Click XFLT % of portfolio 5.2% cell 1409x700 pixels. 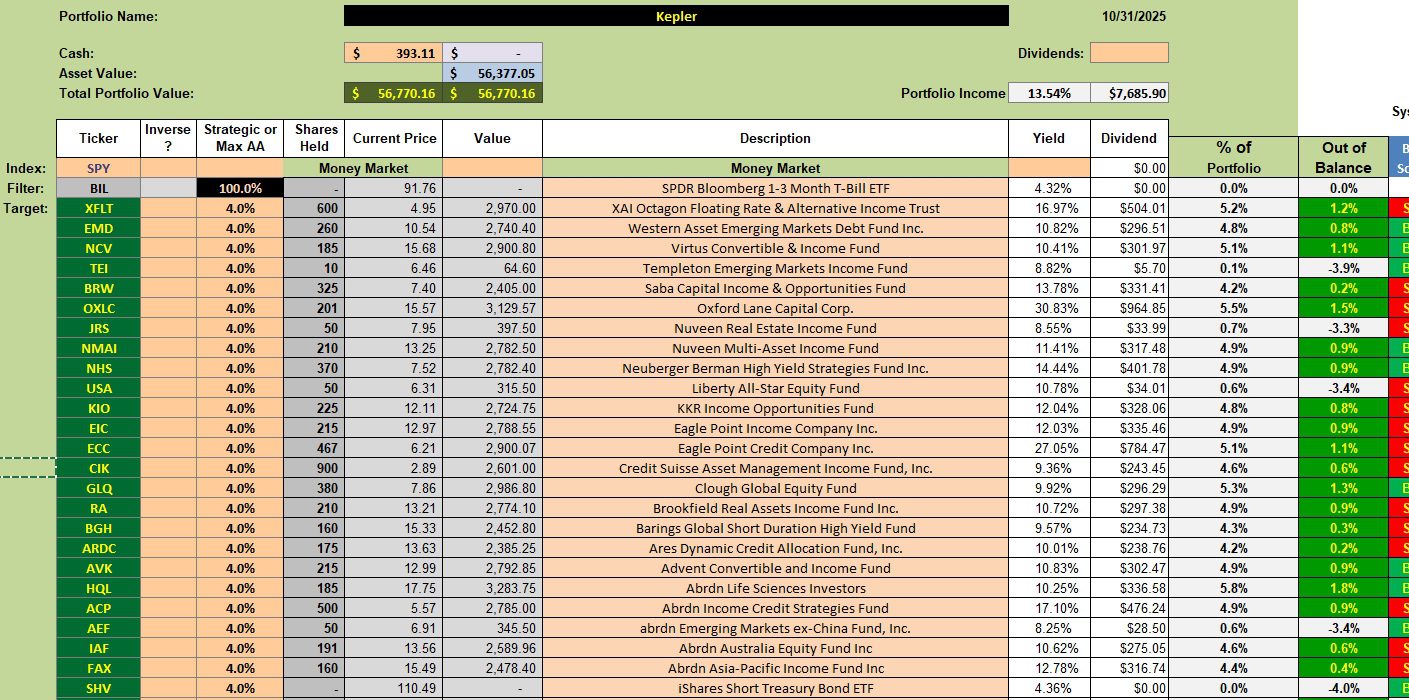tap(1233, 208)
